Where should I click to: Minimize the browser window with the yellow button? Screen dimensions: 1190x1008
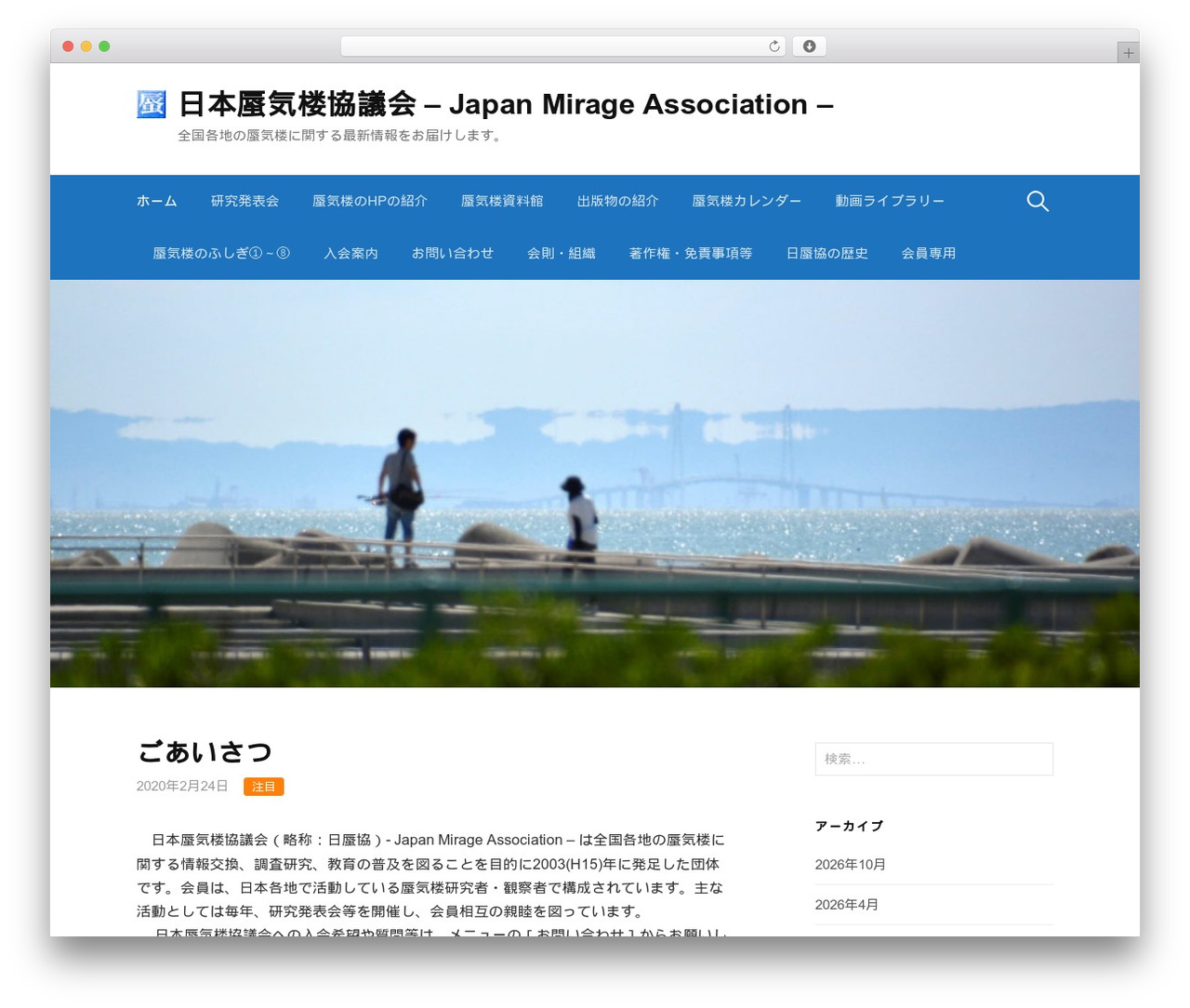coord(86,46)
